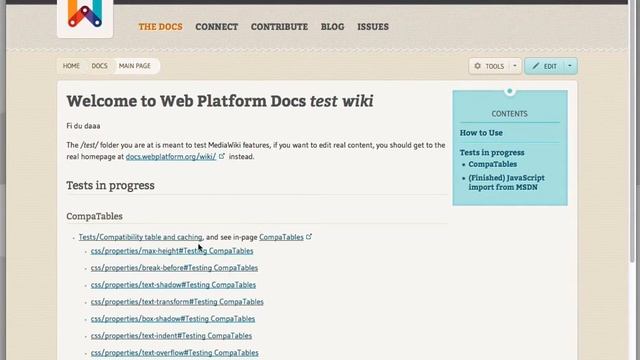Click external link icon after CompaTables link
The height and width of the screenshot is (360, 640).
[x=309, y=236]
